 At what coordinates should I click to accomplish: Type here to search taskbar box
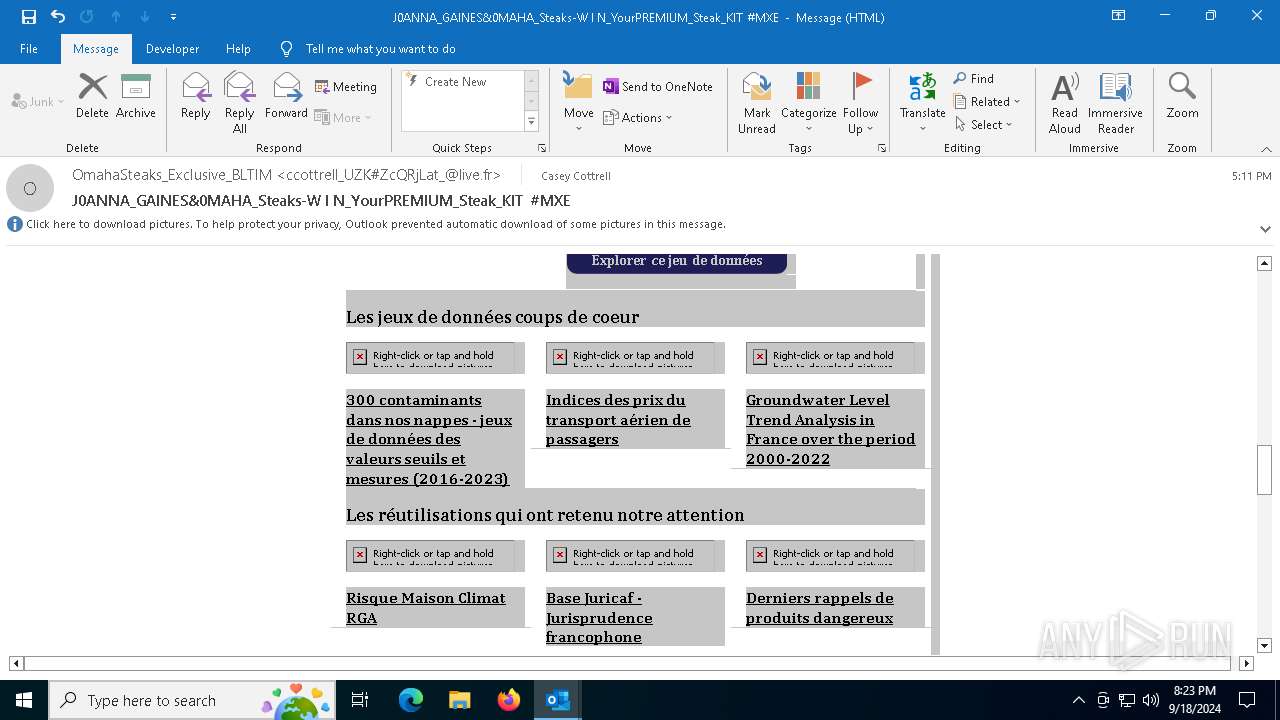point(190,700)
